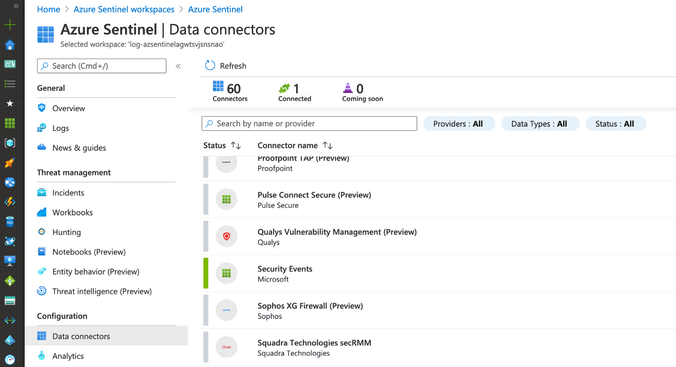
Task: Select Squadra Technologies secRMM connector name
Action: pyautogui.click(x=314, y=343)
